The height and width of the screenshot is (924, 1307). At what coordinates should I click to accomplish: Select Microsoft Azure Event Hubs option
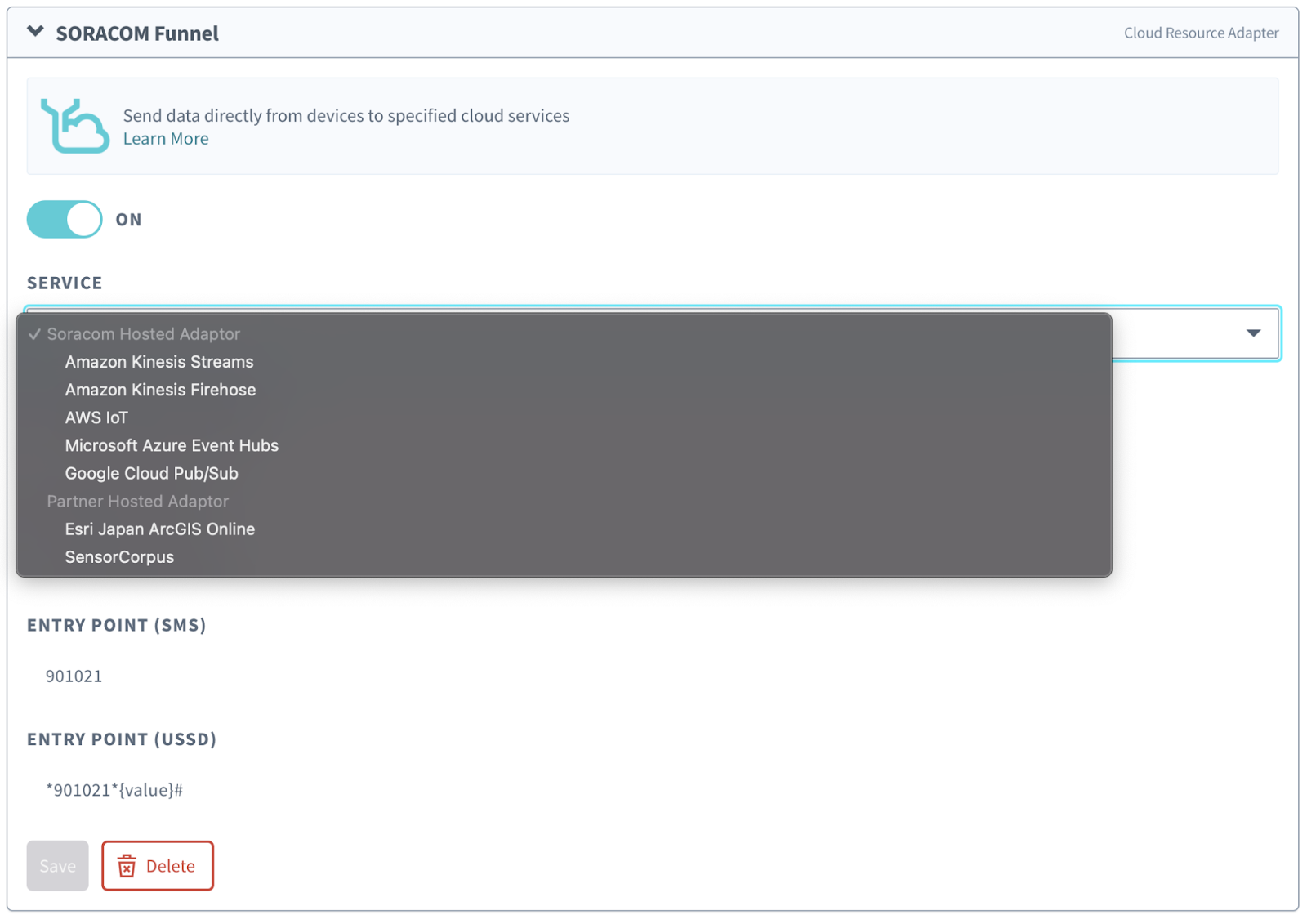[172, 445]
